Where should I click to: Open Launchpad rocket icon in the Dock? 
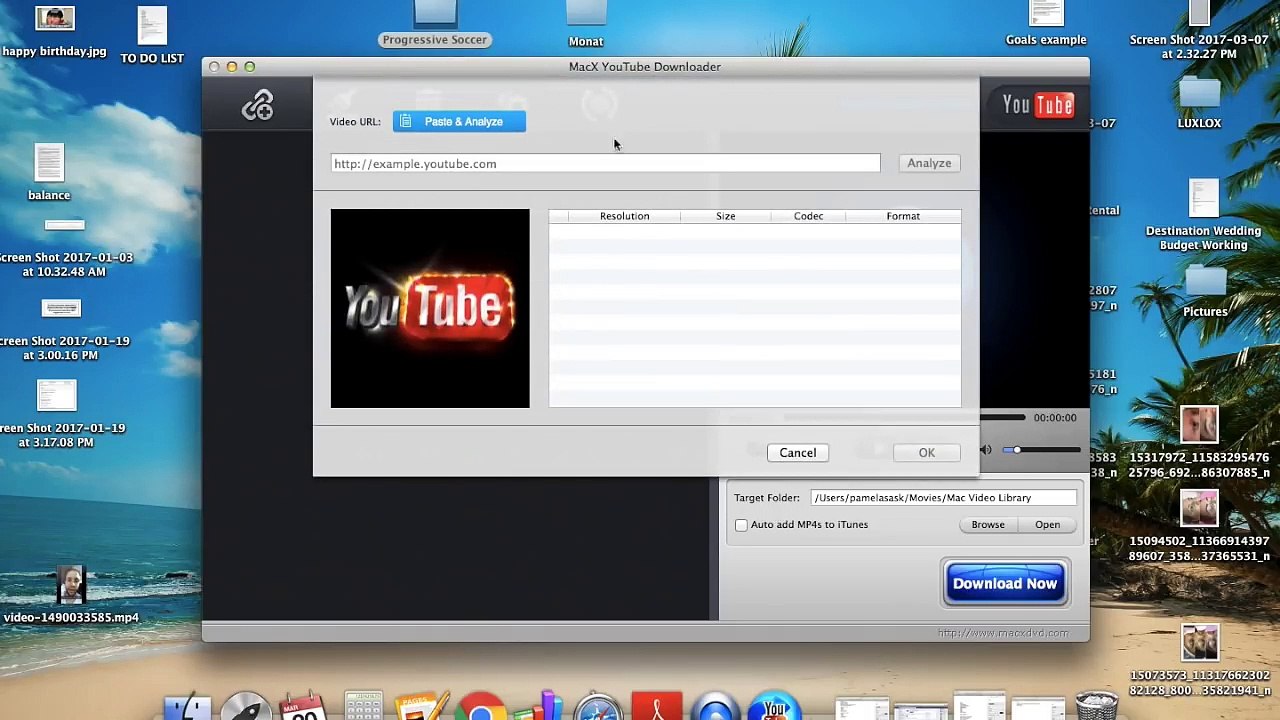point(246,708)
